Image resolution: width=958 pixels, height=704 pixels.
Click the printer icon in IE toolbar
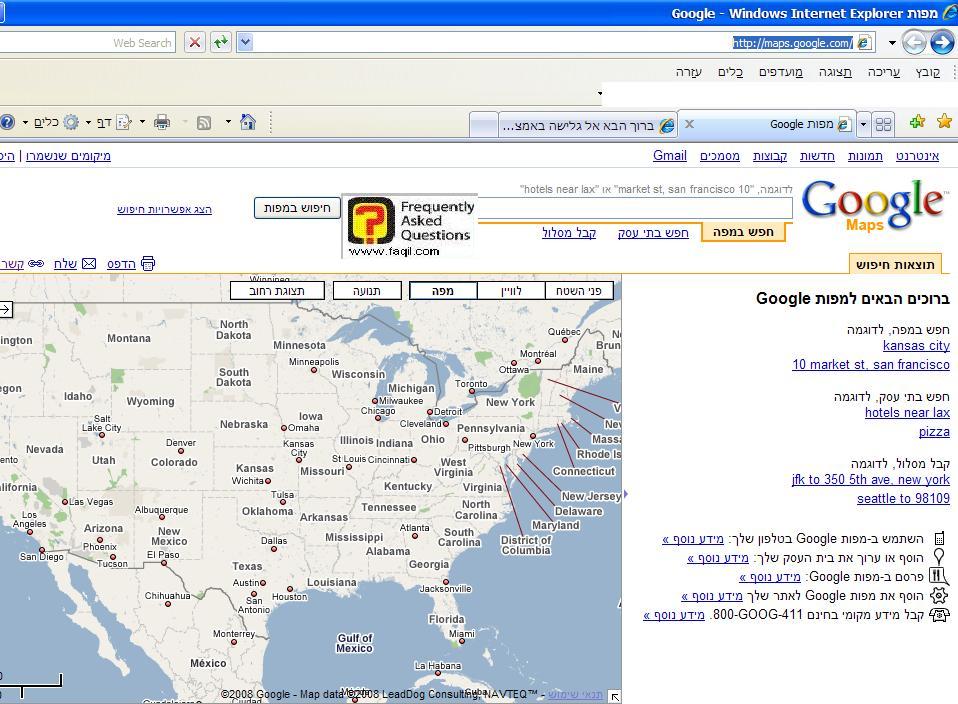pyautogui.click(x=162, y=122)
